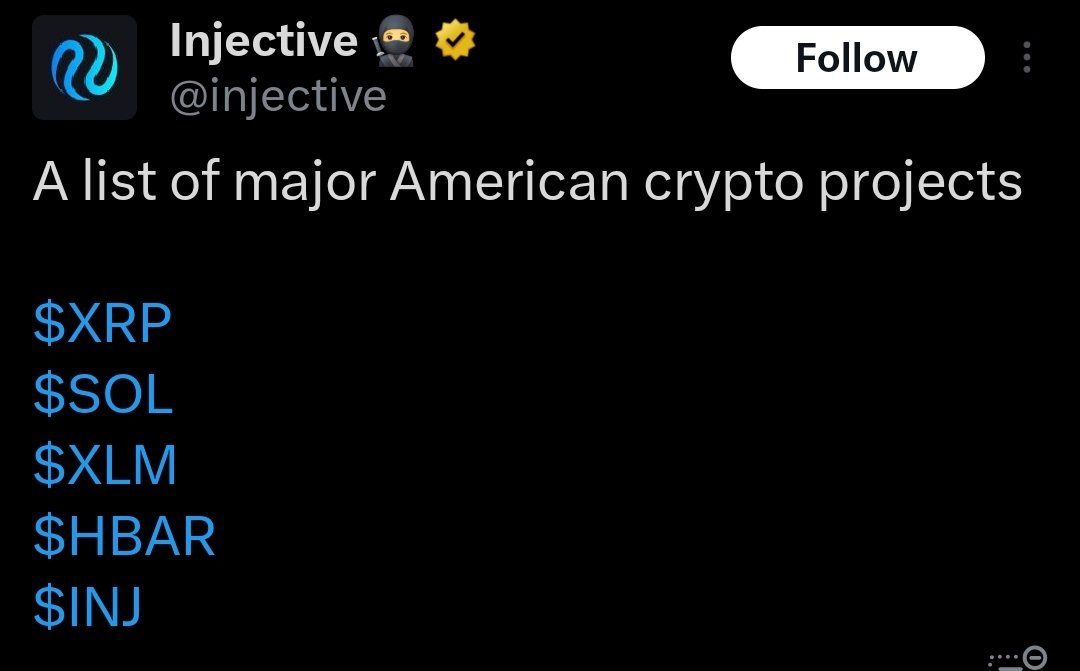Click the circled minus icon at bottom right
Image resolution: width=1080 pixels, height=671 pixels.
(1035, 657)
